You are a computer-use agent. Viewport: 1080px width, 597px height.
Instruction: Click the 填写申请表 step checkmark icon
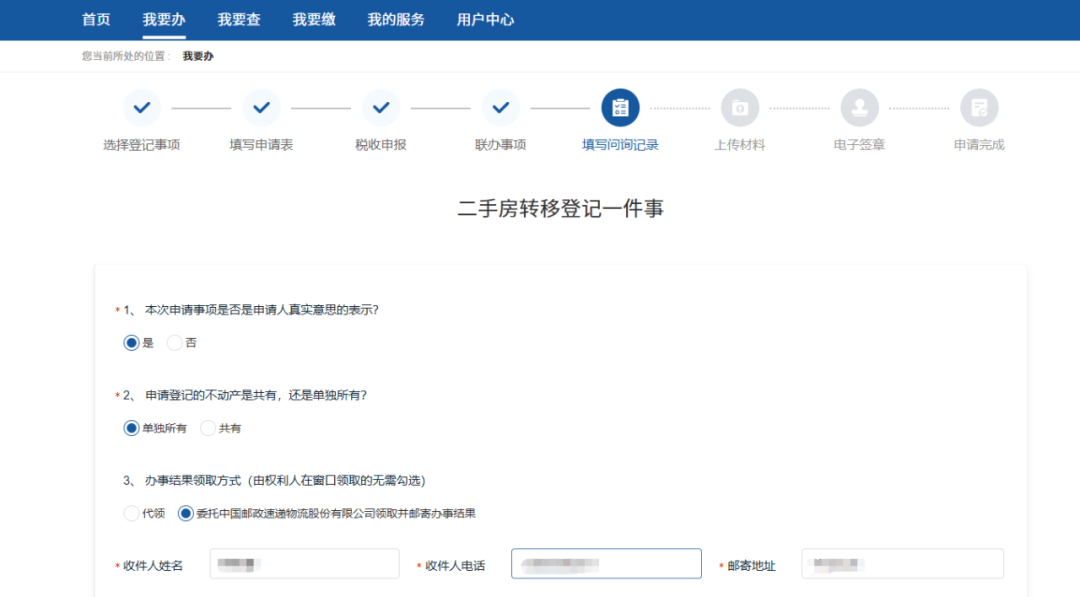[261, 108]
